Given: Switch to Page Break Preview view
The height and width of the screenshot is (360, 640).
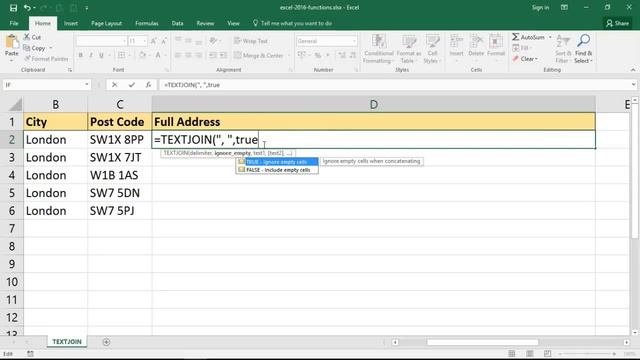Looking at the screenshot, I should (x=547, y=353).
